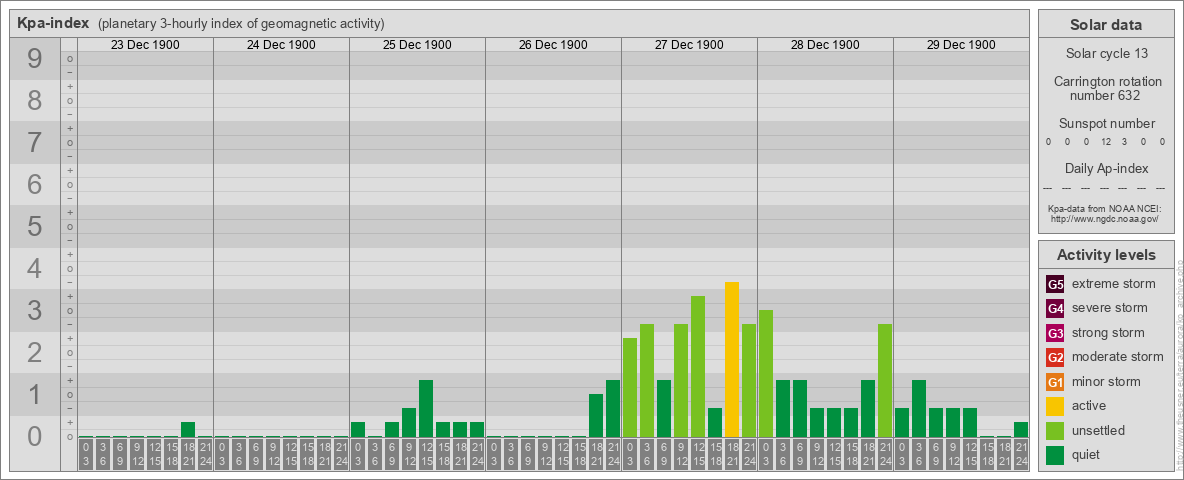Click the 29 Dec 1900 date header

point(960,45)
